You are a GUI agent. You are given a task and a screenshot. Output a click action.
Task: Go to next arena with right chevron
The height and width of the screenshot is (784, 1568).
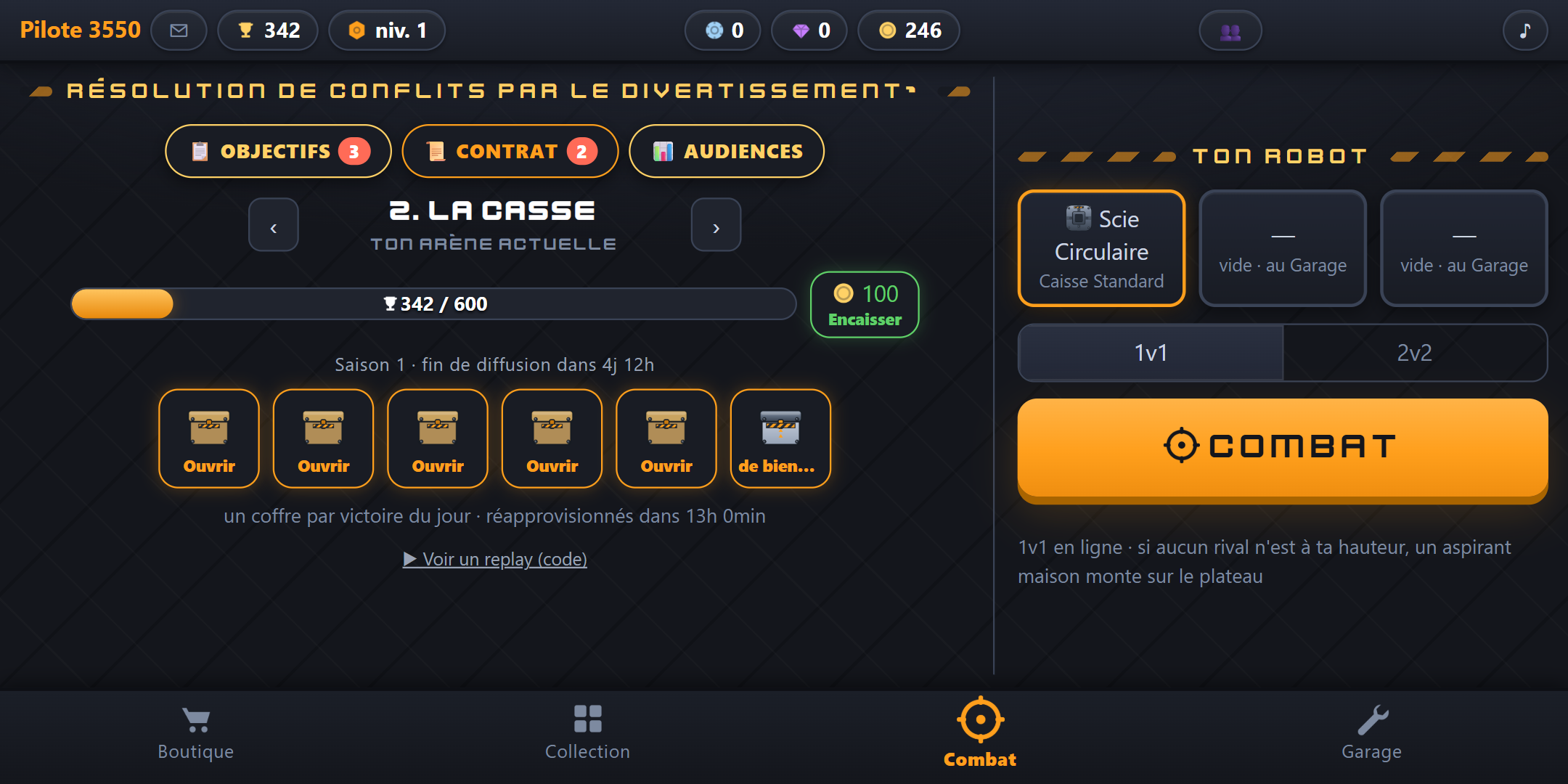click(716, 225)
